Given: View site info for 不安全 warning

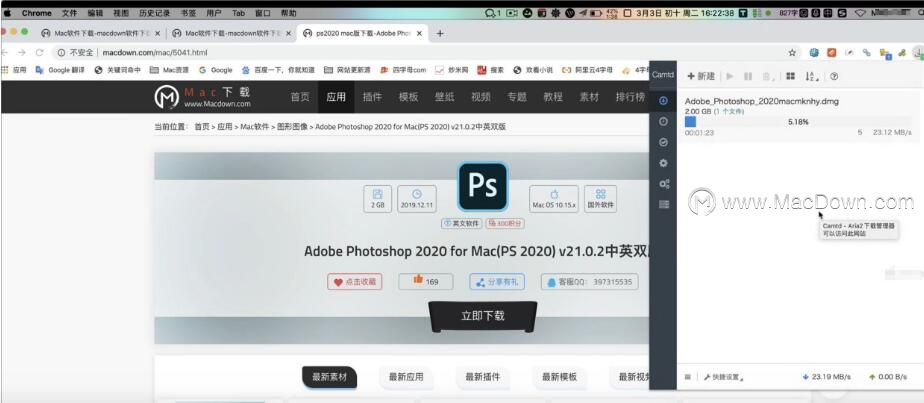Looking at the screenshot, I should 75,52.
